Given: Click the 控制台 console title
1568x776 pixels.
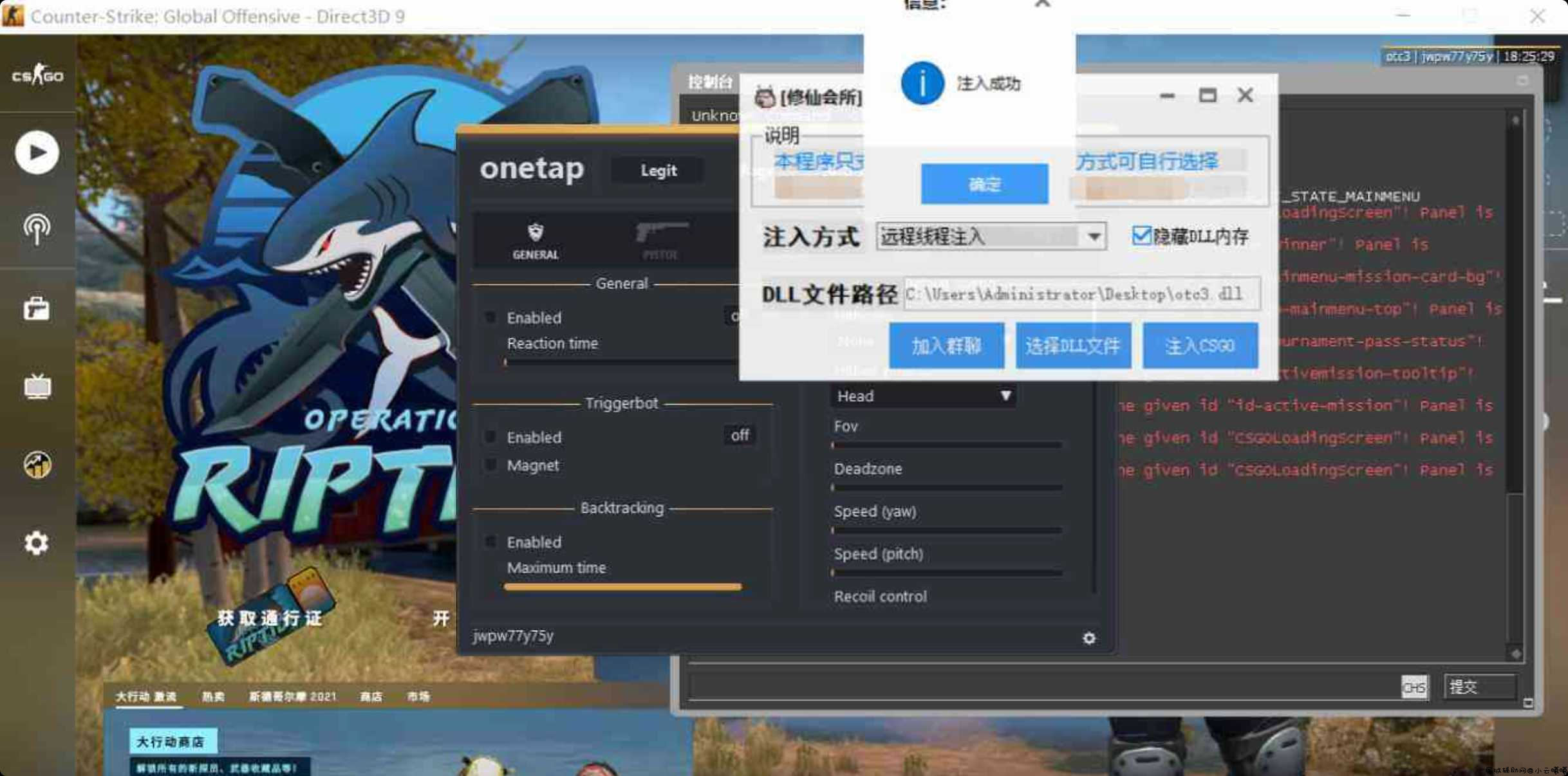Looking at the screenshot, I should [710, 82].
